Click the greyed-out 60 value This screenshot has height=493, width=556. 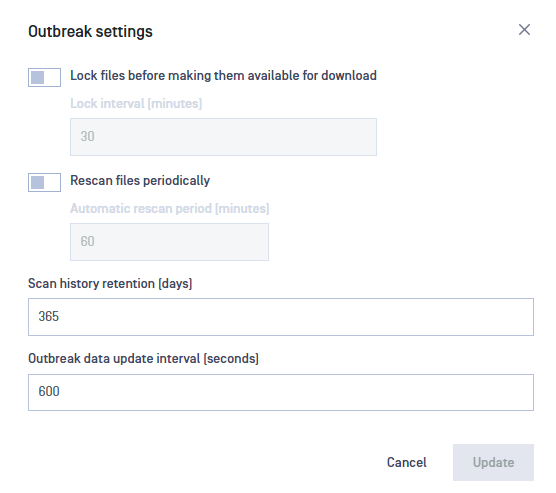87,242
